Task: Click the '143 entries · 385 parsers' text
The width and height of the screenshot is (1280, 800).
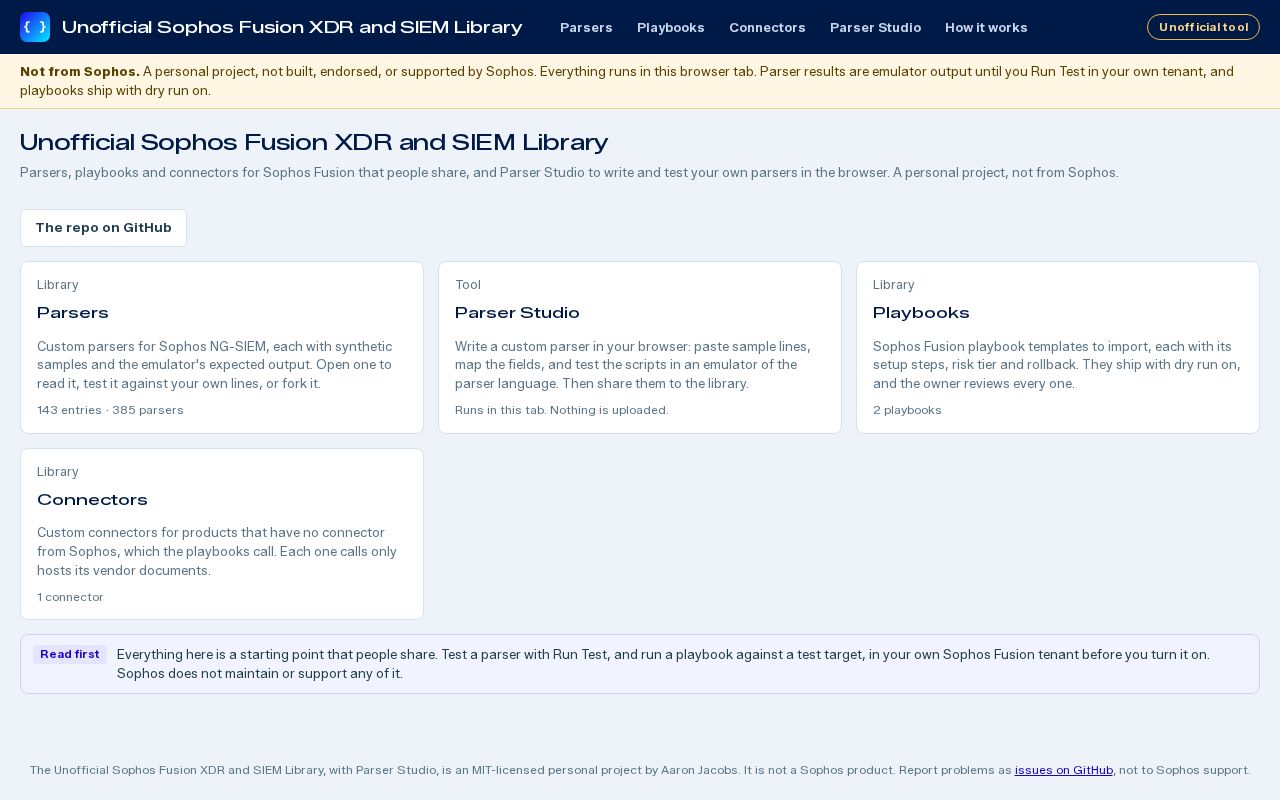Action: [x=110, y=410]
